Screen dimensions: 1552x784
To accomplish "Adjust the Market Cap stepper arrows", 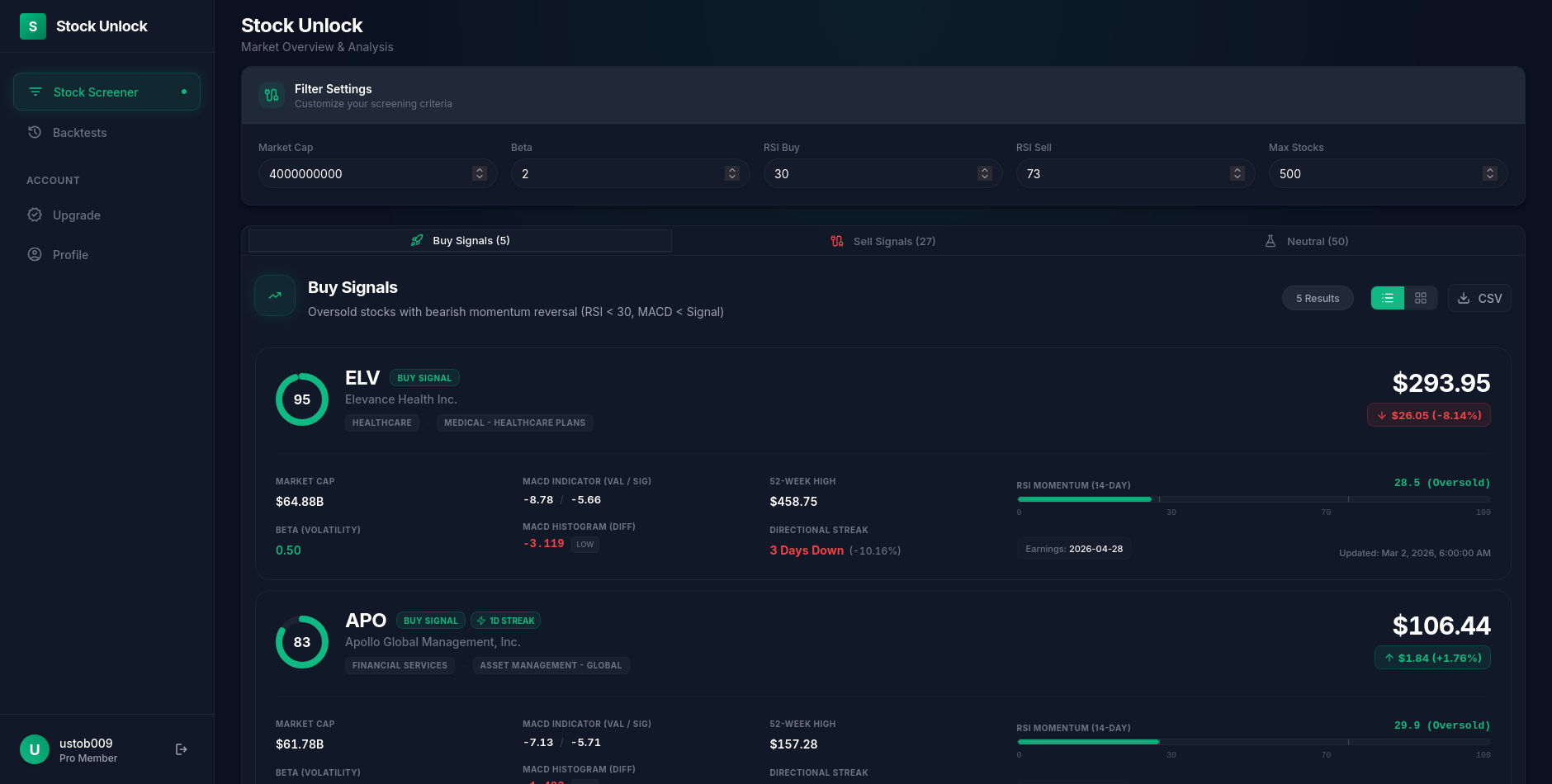I will point(479,173).
